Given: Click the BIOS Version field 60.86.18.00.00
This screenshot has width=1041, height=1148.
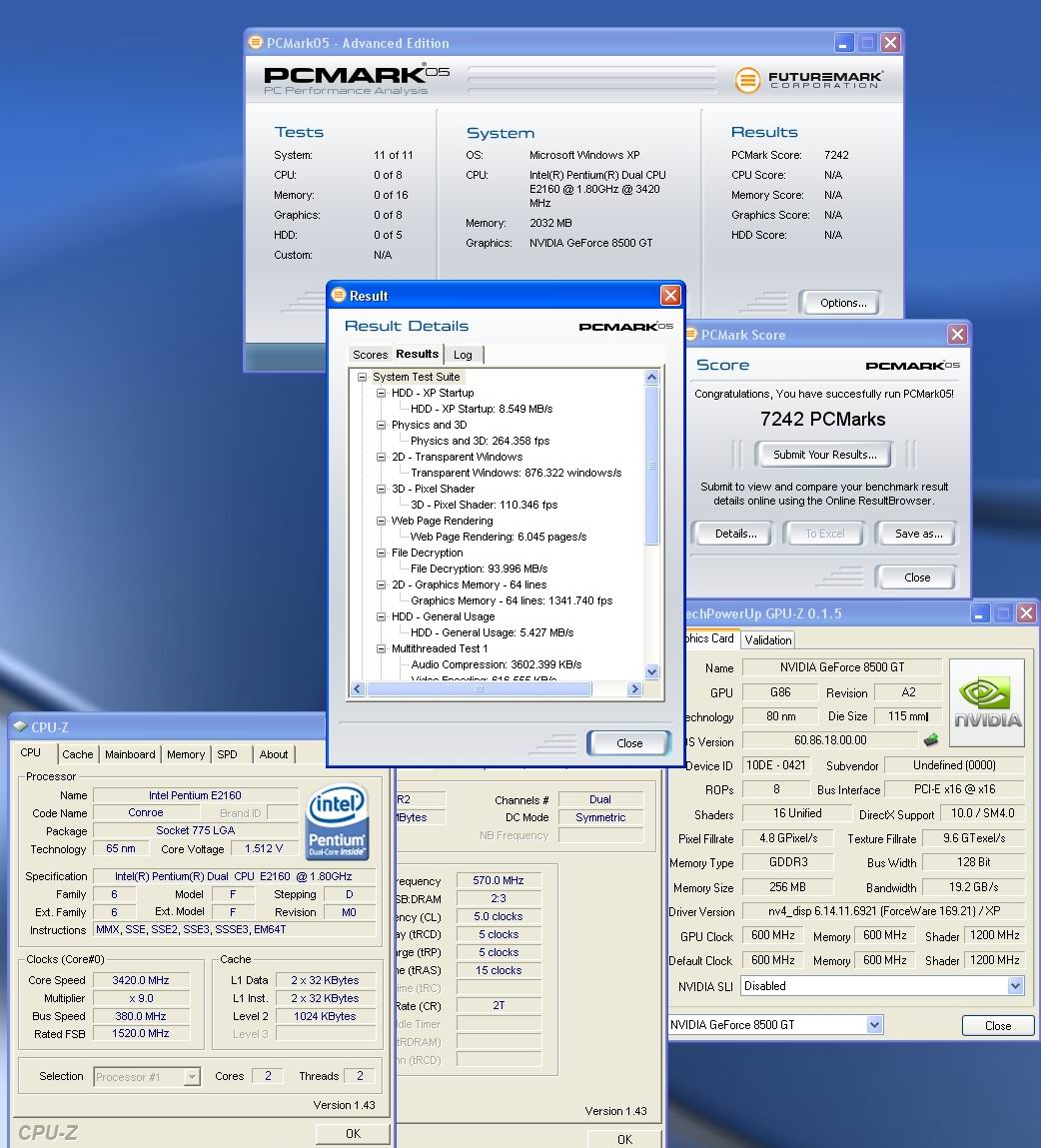Looking at the screenshot, I should point(830,740).
